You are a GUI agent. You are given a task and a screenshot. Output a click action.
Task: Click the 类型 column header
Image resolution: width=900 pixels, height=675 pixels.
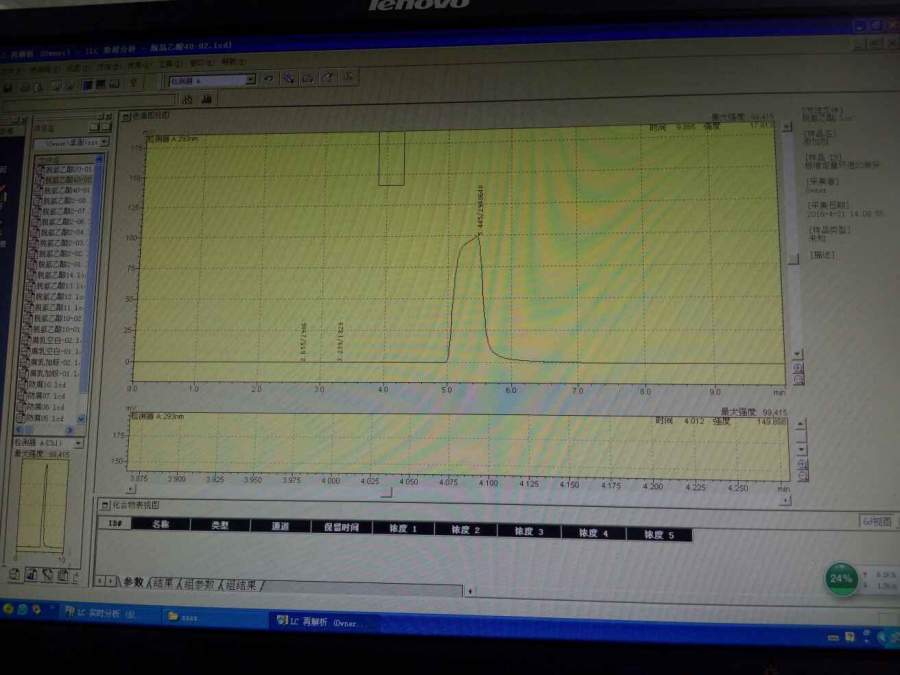tap(220, 525)
